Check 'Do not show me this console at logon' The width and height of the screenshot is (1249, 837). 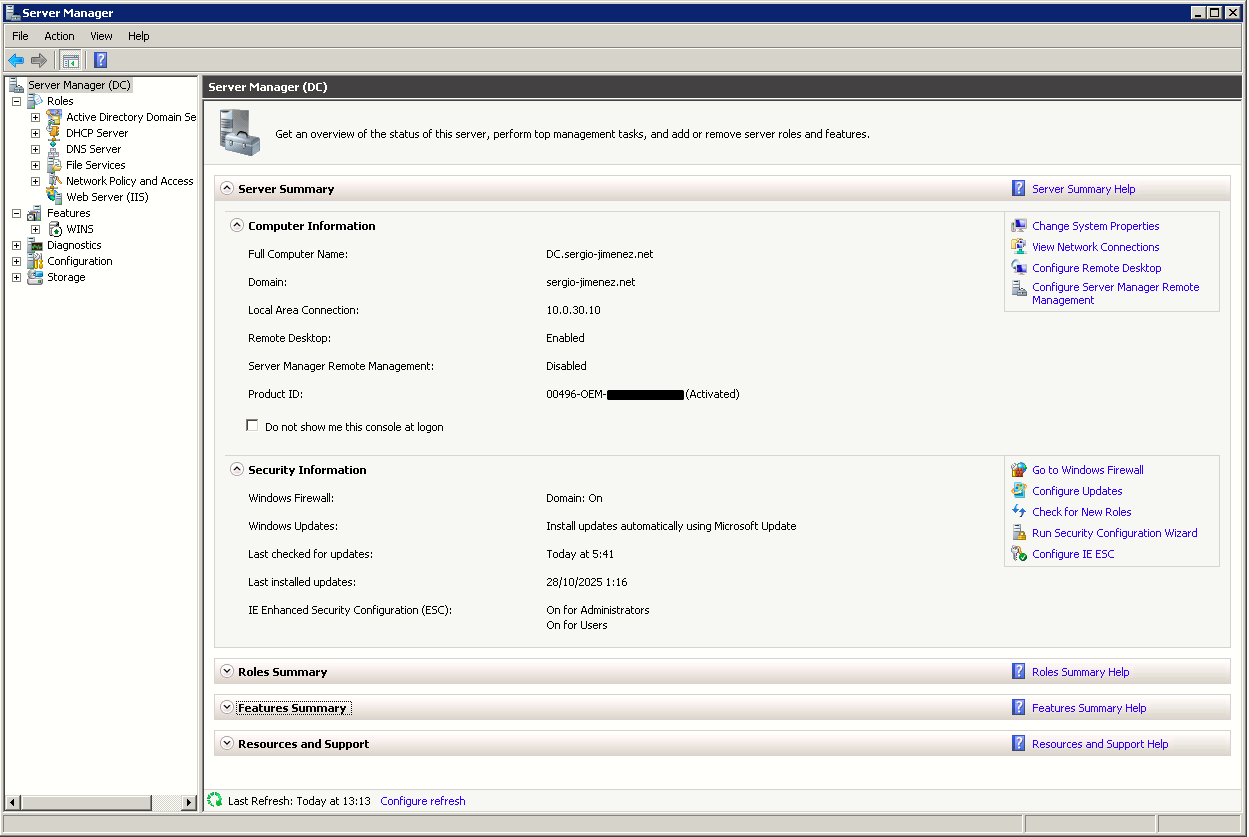(x=252, y=426)
